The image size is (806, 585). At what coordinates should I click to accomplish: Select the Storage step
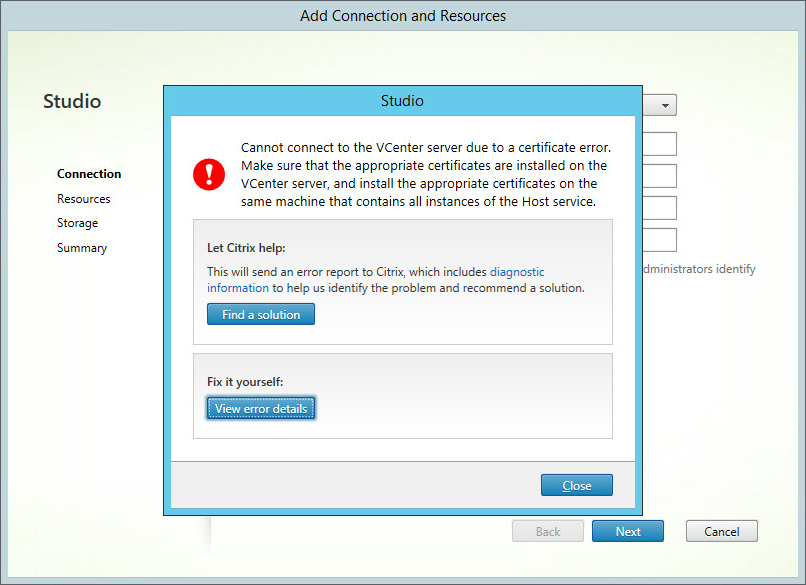[x=77, y=222]
